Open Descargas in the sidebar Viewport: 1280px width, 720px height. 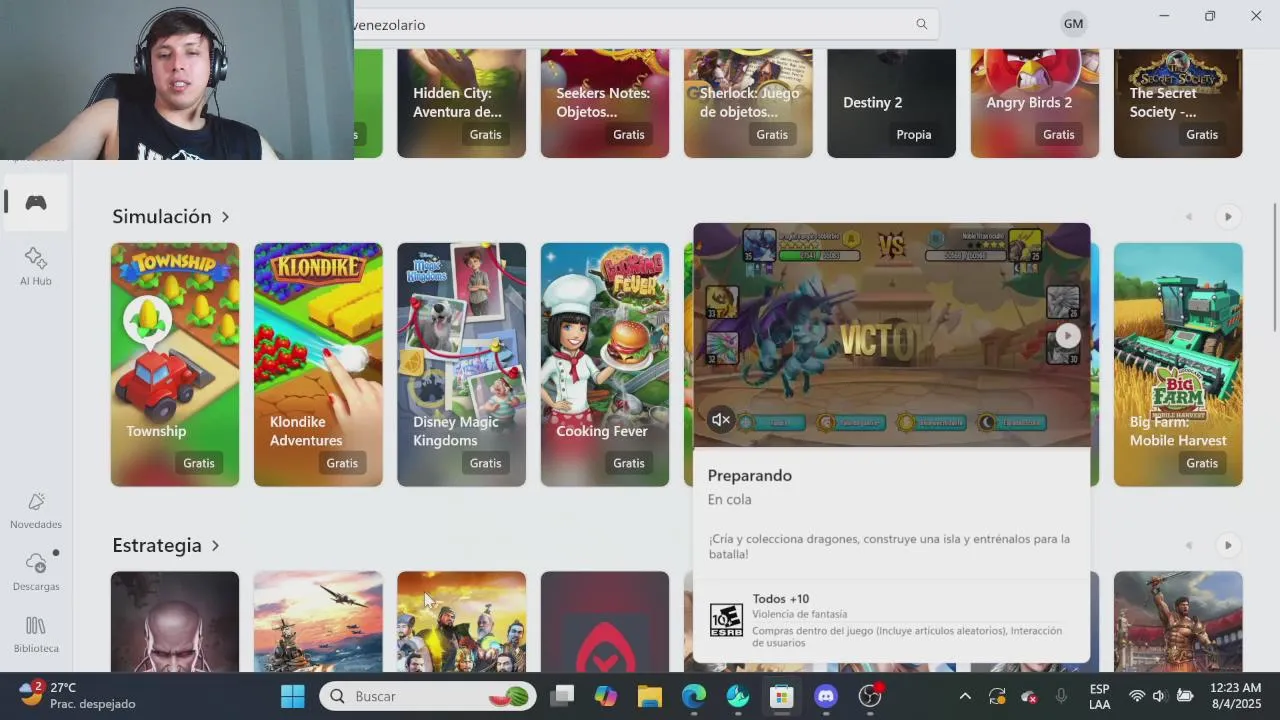pos(36,571)
